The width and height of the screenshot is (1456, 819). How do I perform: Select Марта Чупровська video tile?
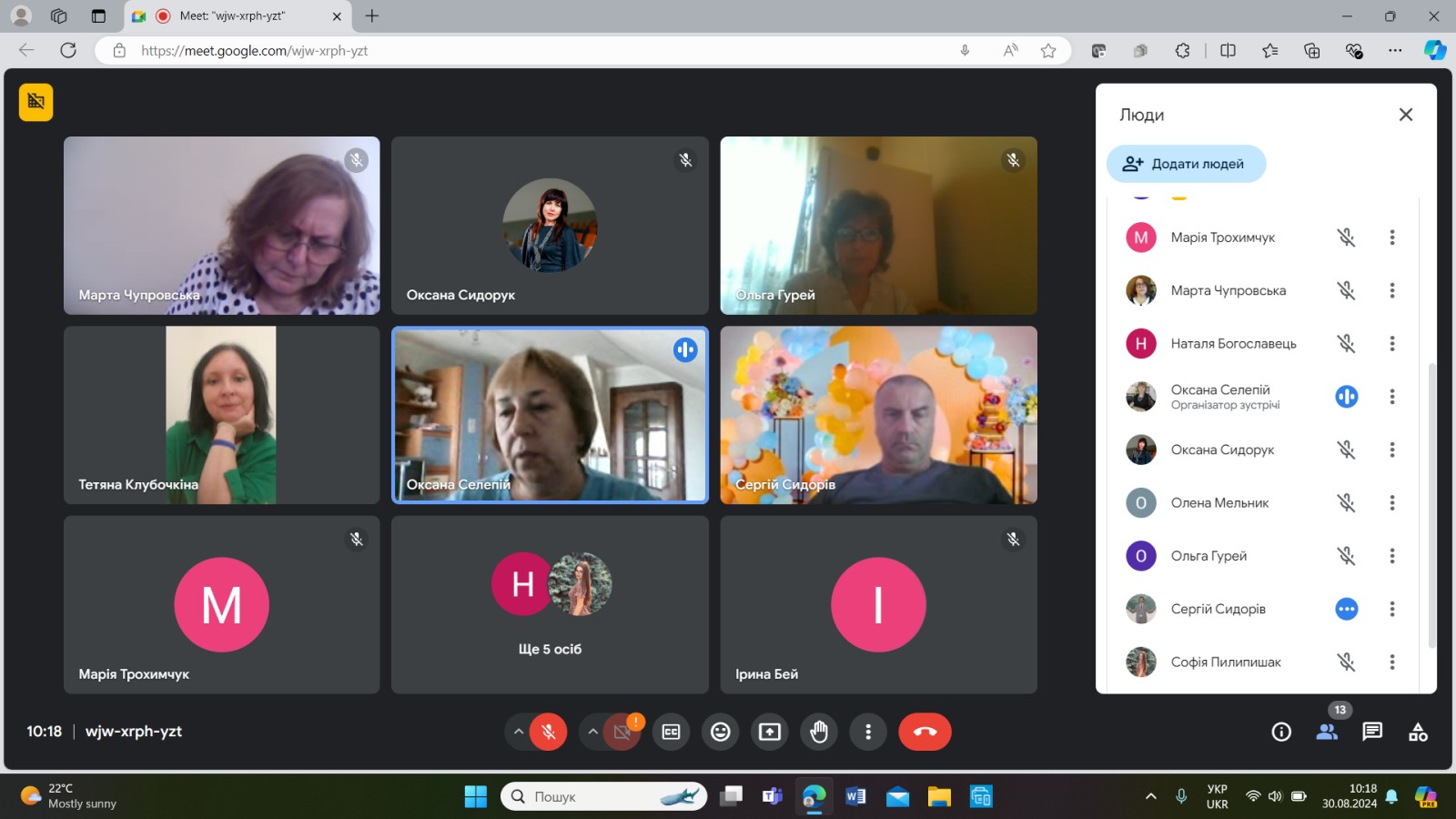(x=222, y=226)
